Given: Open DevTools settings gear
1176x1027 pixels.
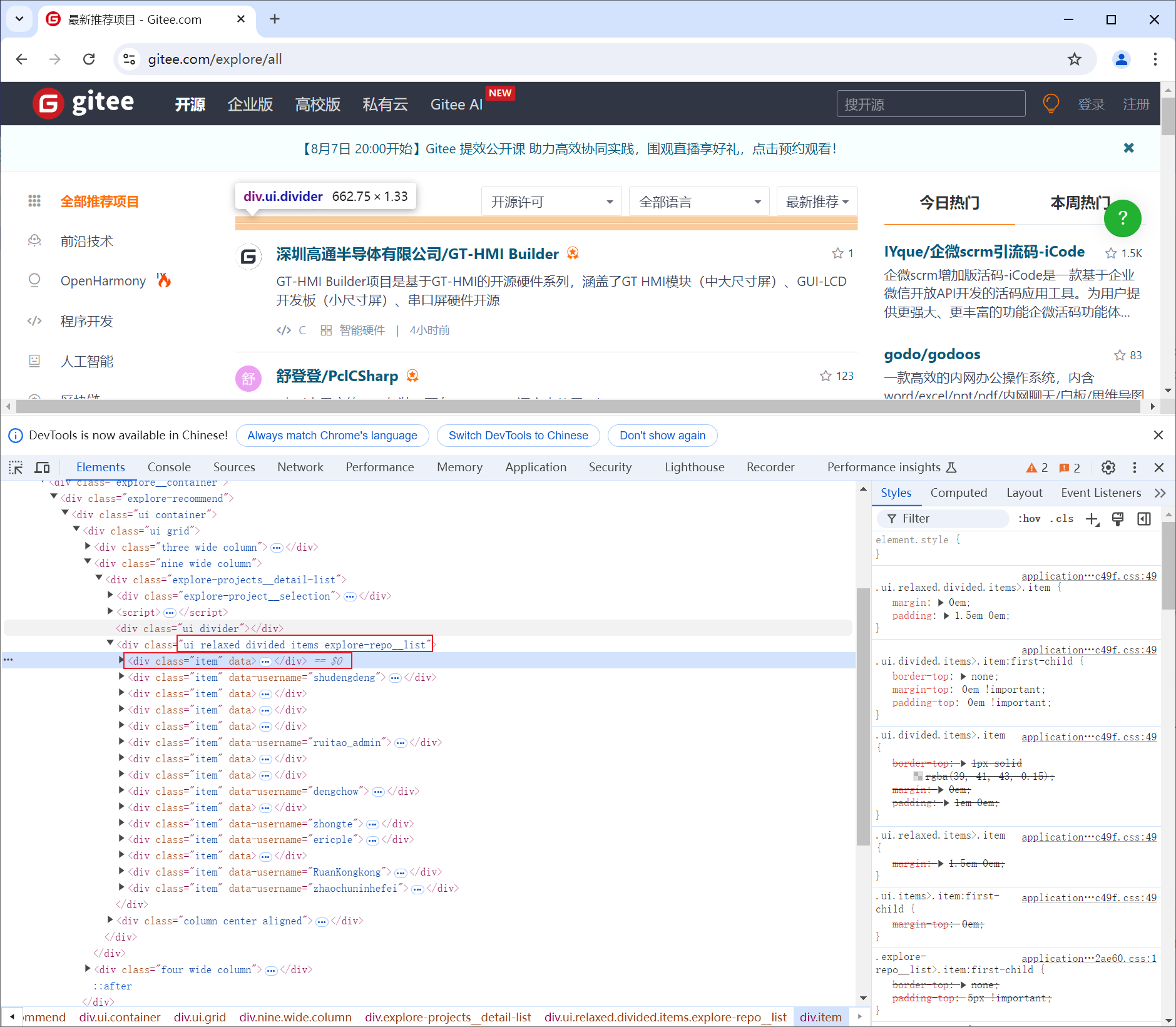Looking at the screenshot, I should point(1108,468).
